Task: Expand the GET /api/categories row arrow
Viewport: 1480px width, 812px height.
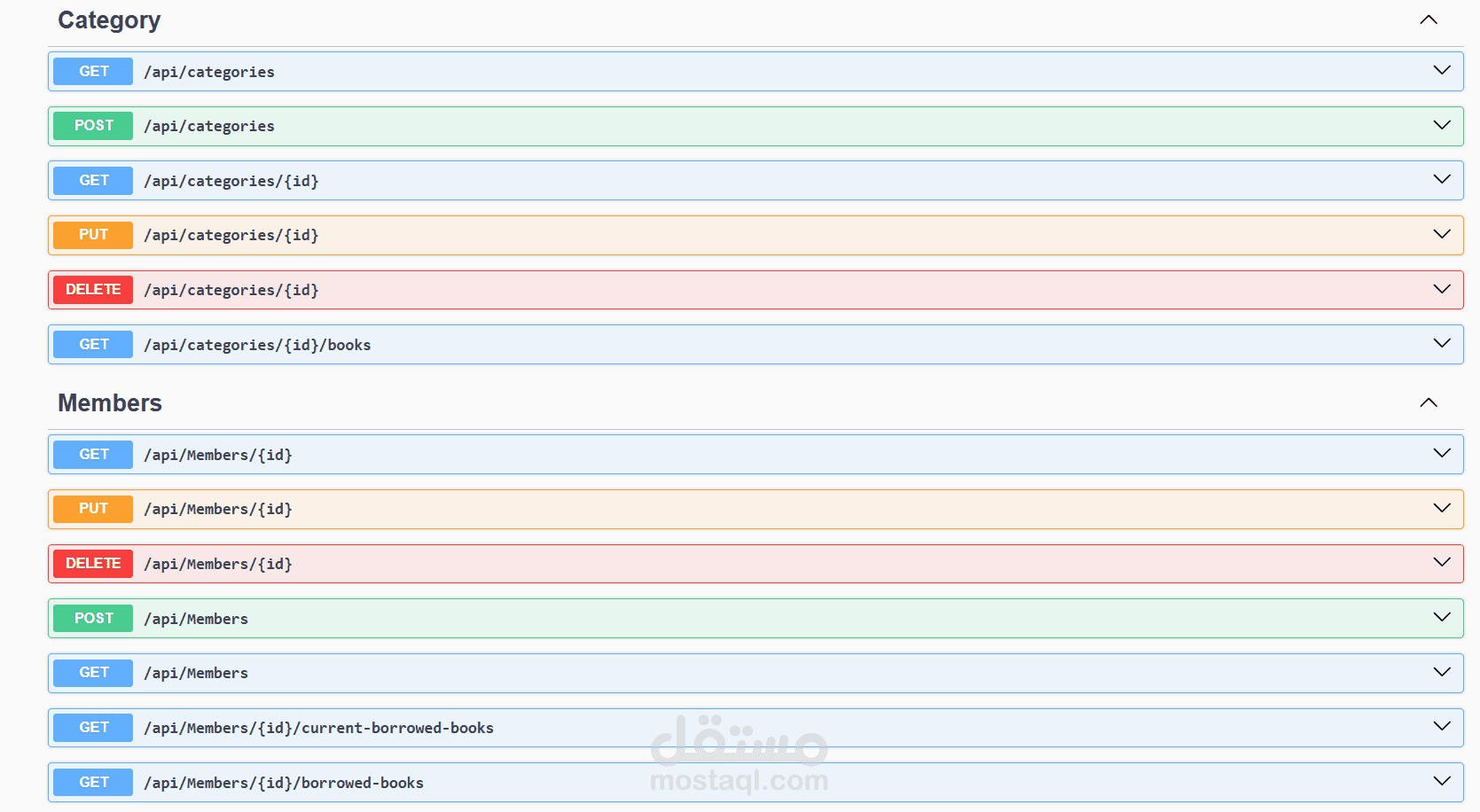Action: (1442, 70)
